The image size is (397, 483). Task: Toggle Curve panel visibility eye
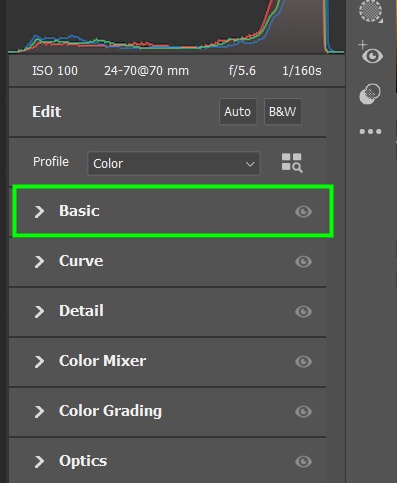pos(303,261)
